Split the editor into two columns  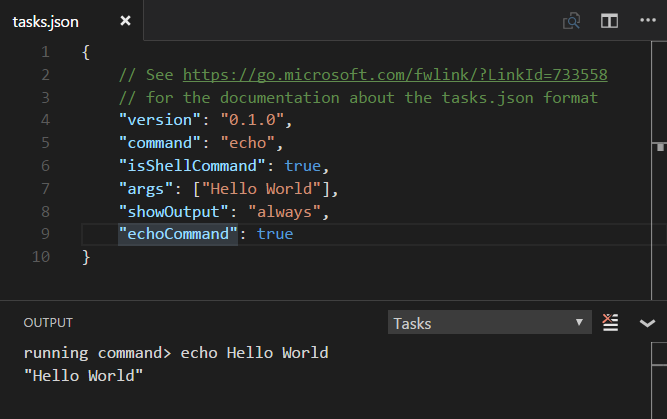(x=609, y=20)
